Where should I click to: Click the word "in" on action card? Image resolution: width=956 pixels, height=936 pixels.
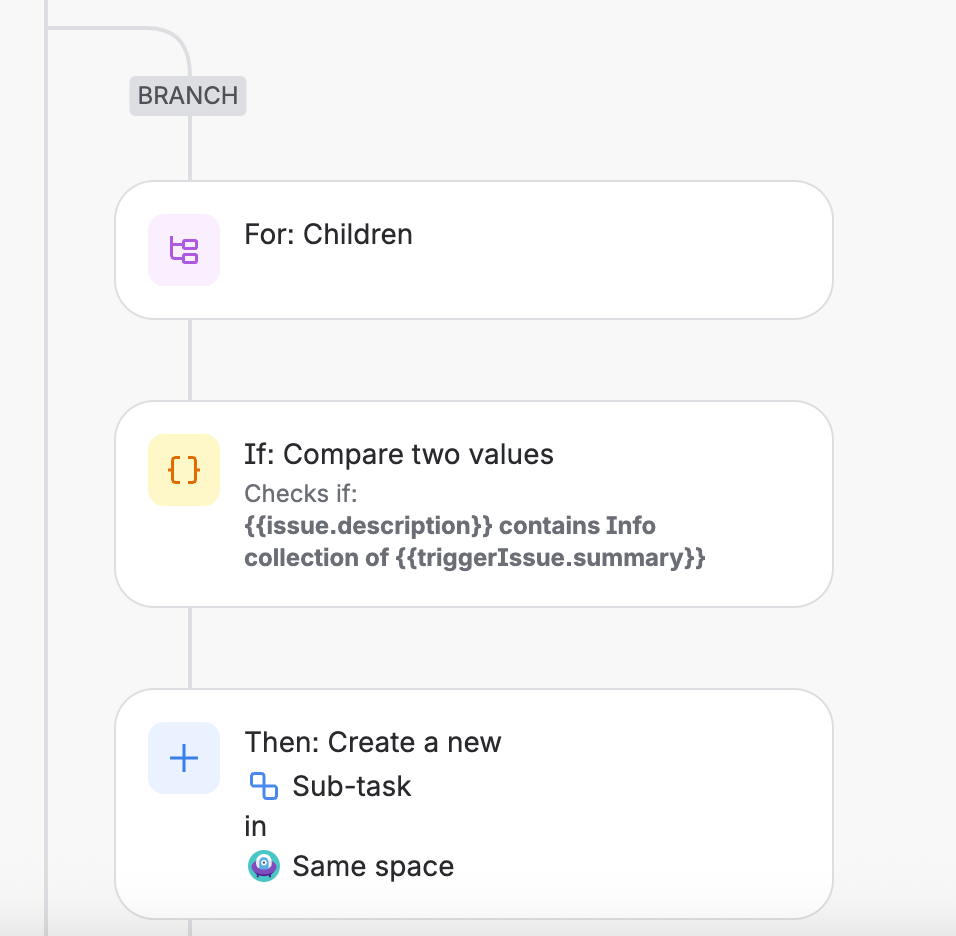(255, 827)
